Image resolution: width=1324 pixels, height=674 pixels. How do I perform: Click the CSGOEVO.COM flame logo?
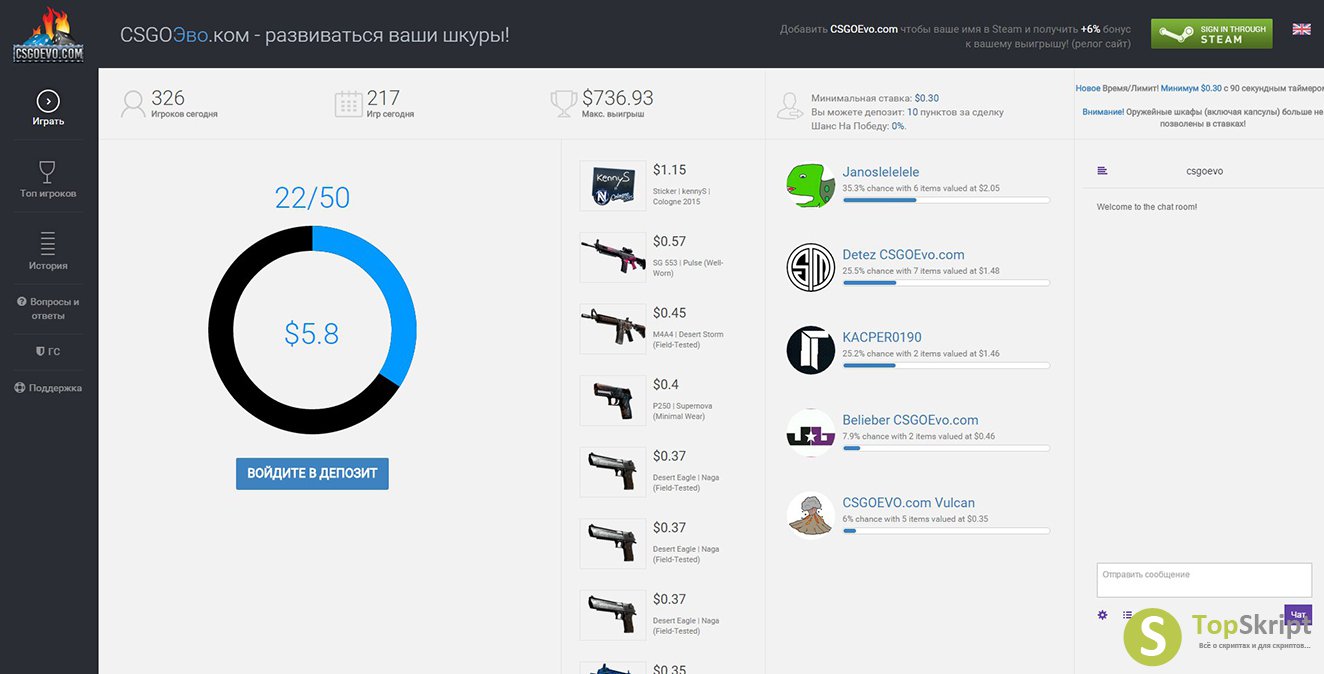(48, 35)
